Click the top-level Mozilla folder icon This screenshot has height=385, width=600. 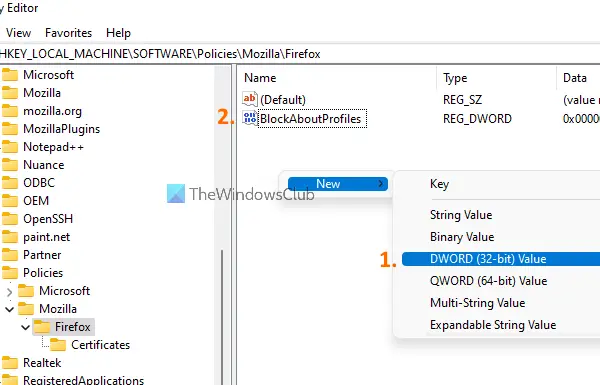10,93
